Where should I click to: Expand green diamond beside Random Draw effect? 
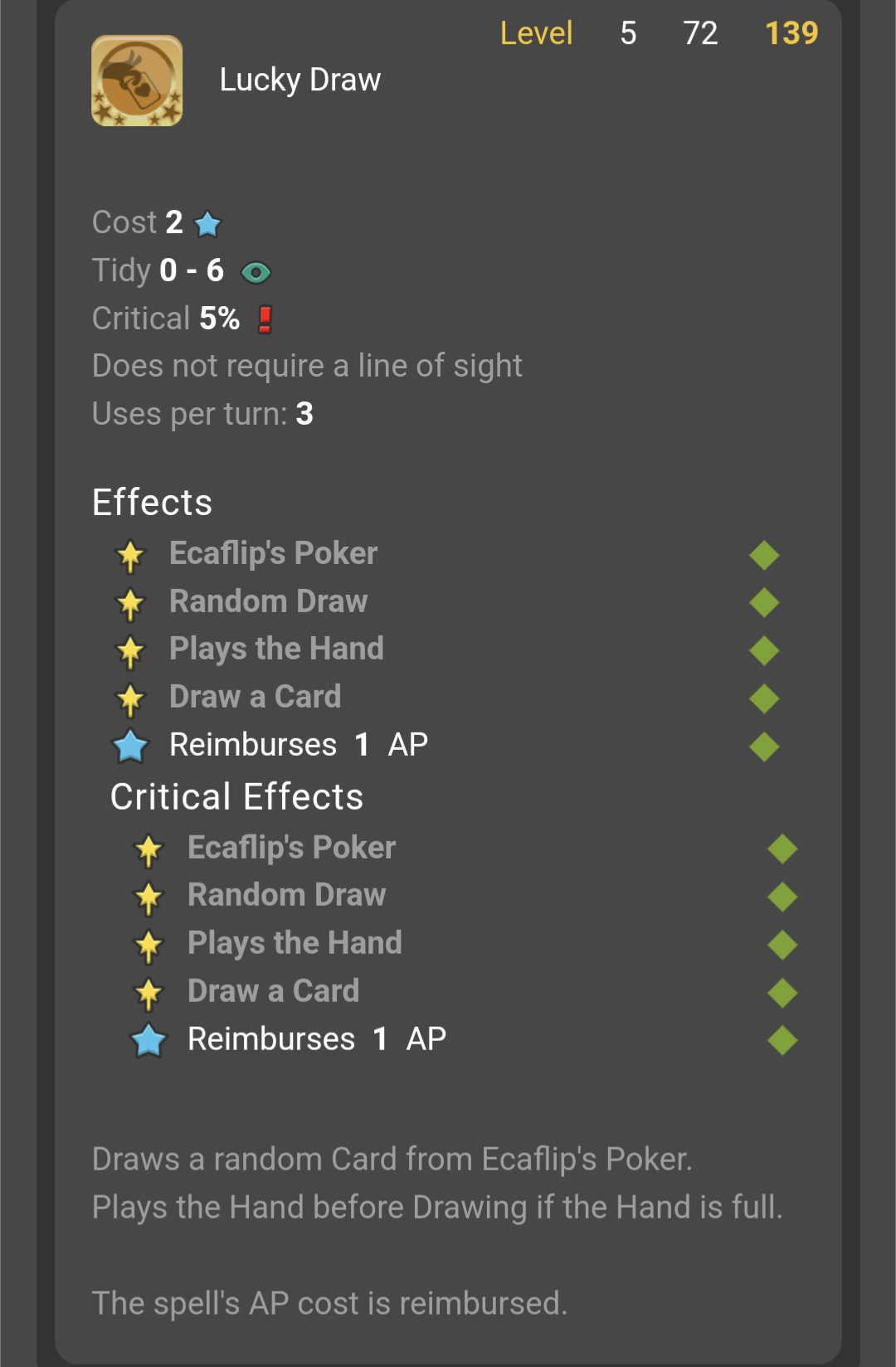[764, 602]
